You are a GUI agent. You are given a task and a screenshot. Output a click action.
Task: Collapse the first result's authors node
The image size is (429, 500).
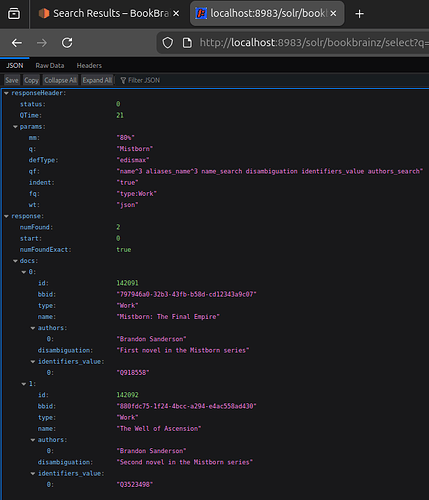[x=33, y=328]
